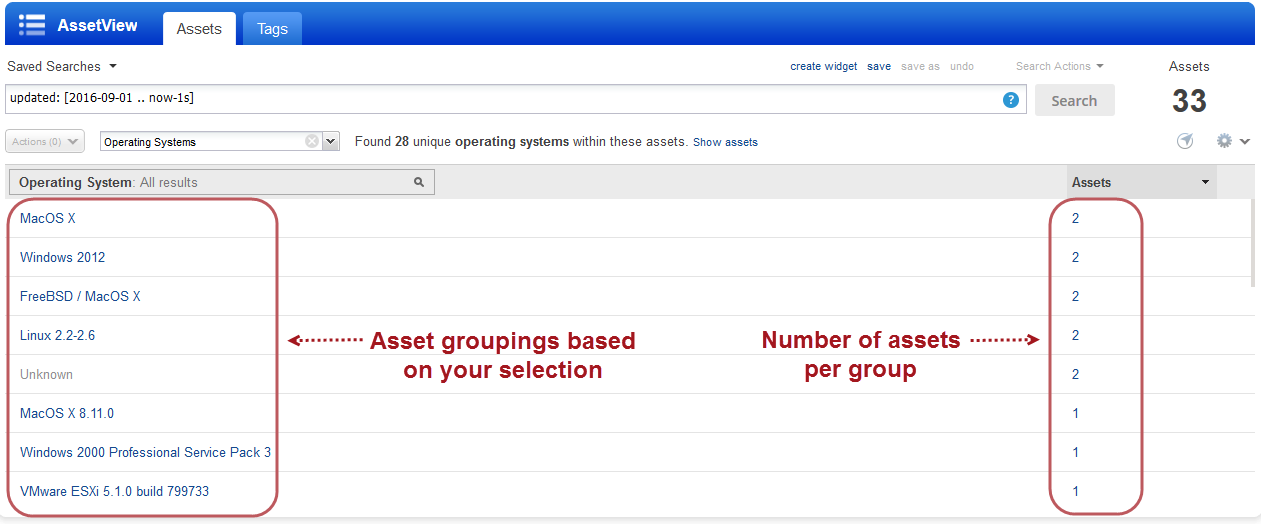Viewport: 1261px width, 524px height.
Task: Click asset count 2 for Linux 2.2-2.6
Action: [1076, 335]
